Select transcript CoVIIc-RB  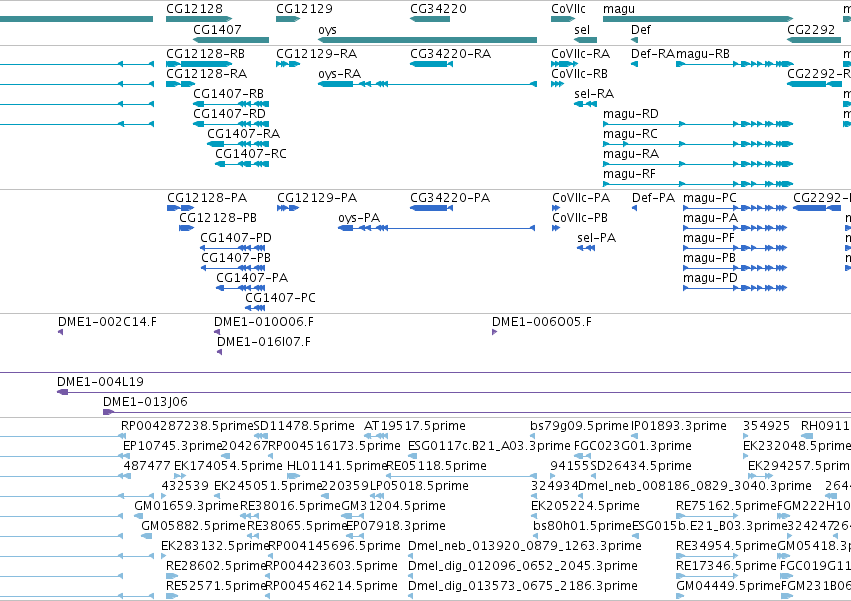[x=557, y=84]
